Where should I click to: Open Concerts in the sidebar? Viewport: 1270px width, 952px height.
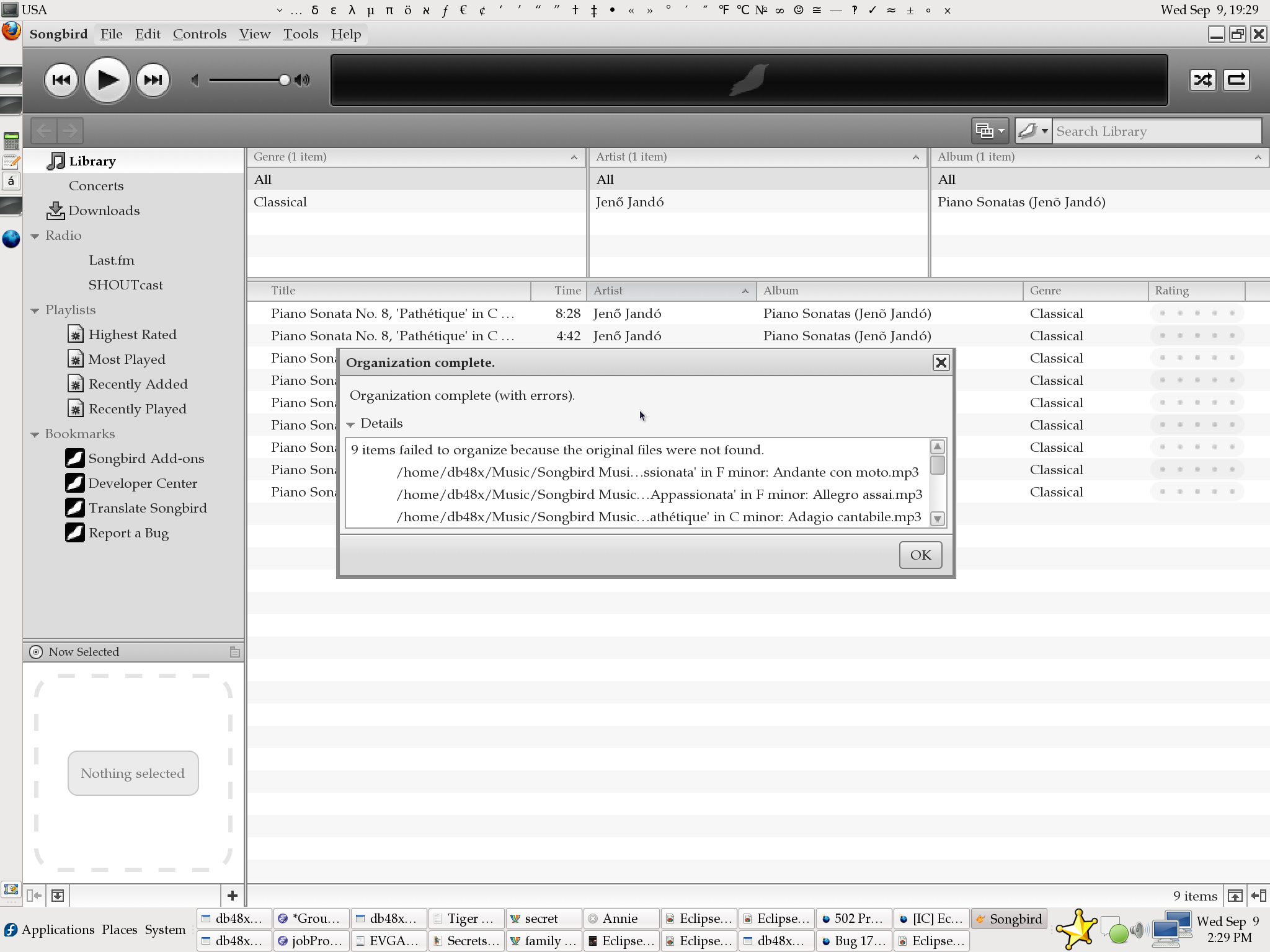[134, 185]
